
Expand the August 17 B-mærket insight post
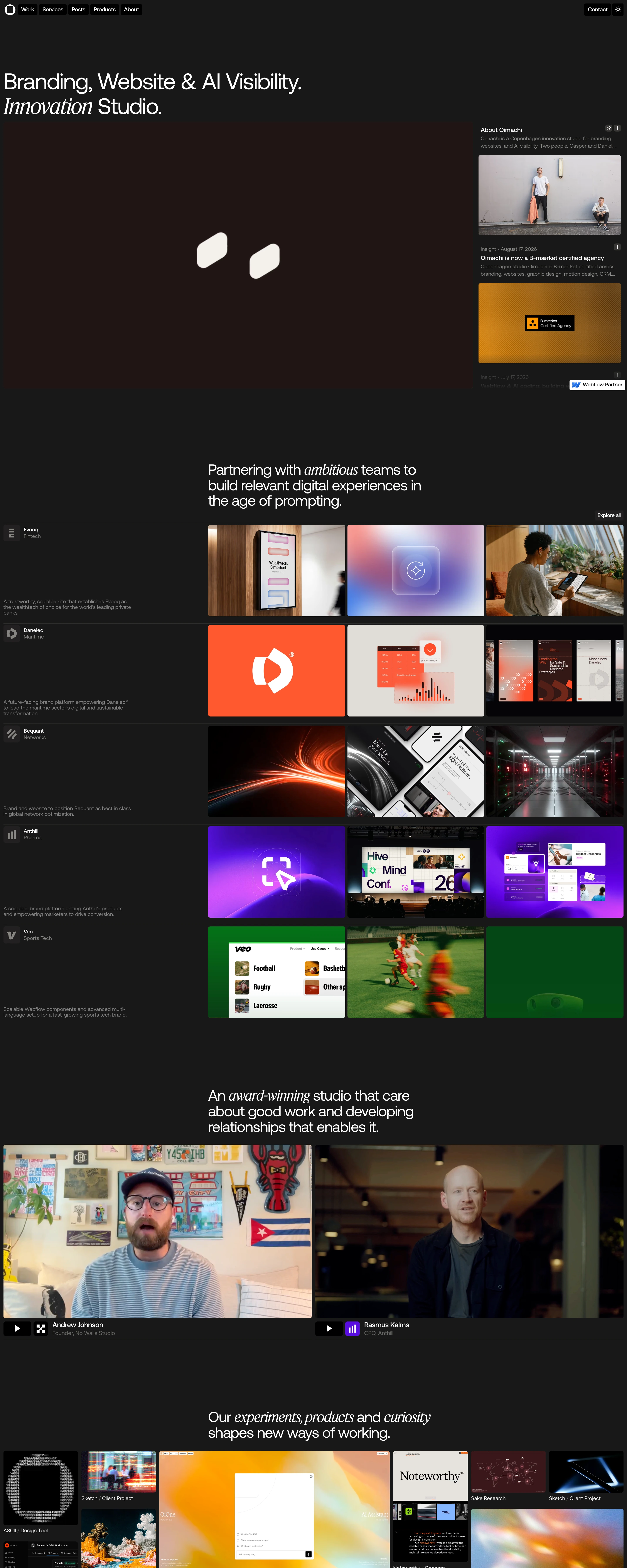pos(617,247)
